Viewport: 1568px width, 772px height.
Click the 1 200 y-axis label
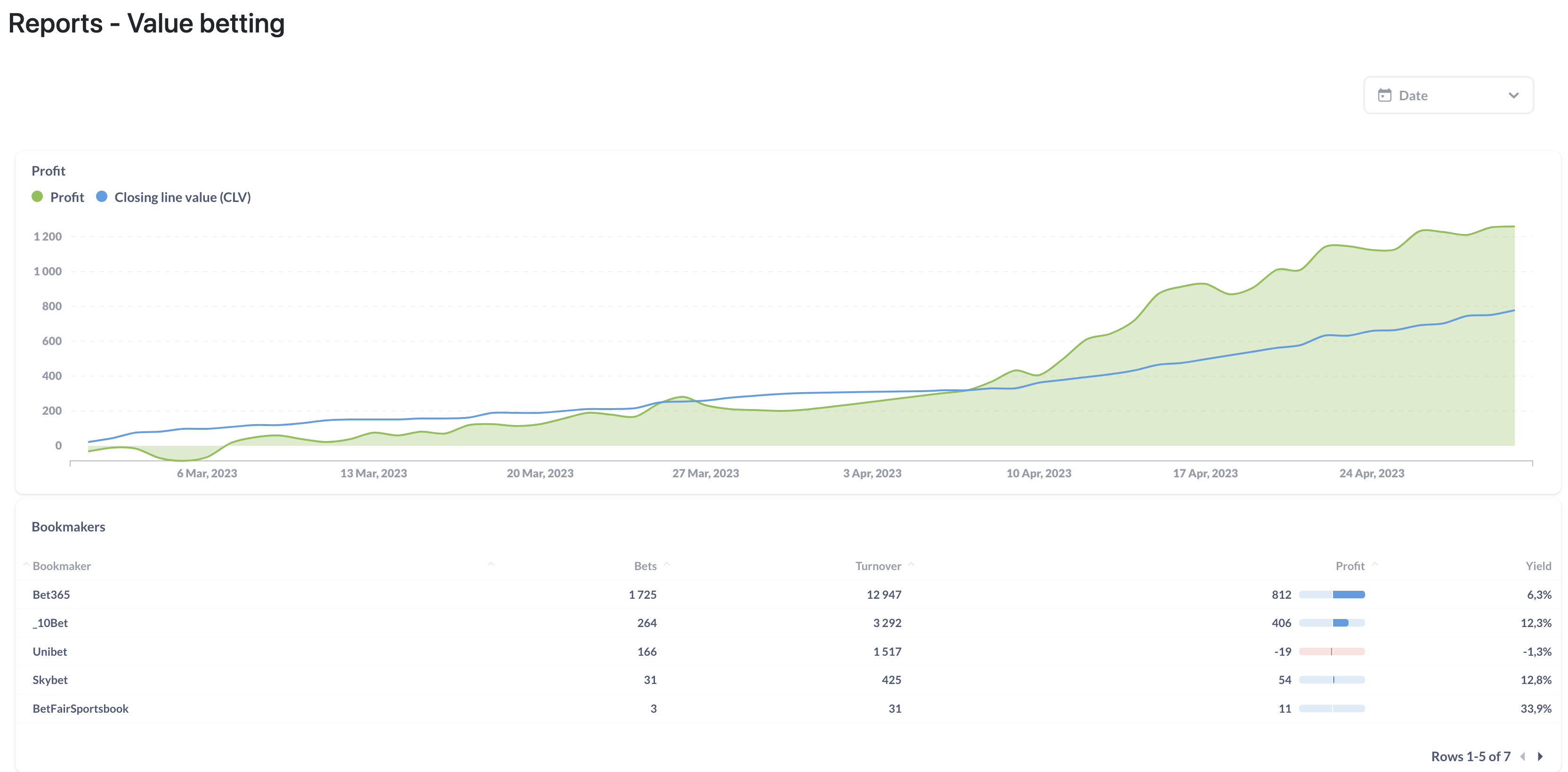coord(48,237)
